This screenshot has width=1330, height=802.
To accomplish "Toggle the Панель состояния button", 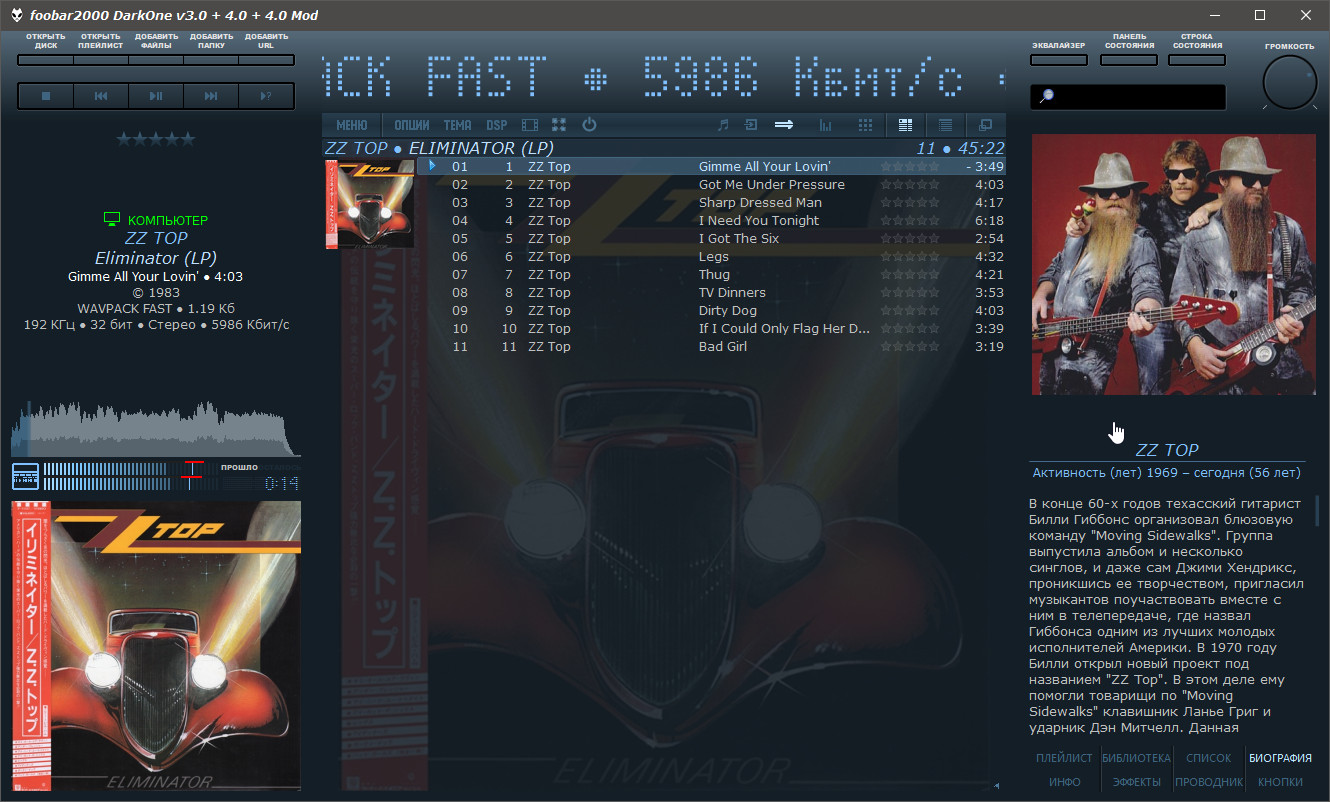I will tap(1128, 59).
